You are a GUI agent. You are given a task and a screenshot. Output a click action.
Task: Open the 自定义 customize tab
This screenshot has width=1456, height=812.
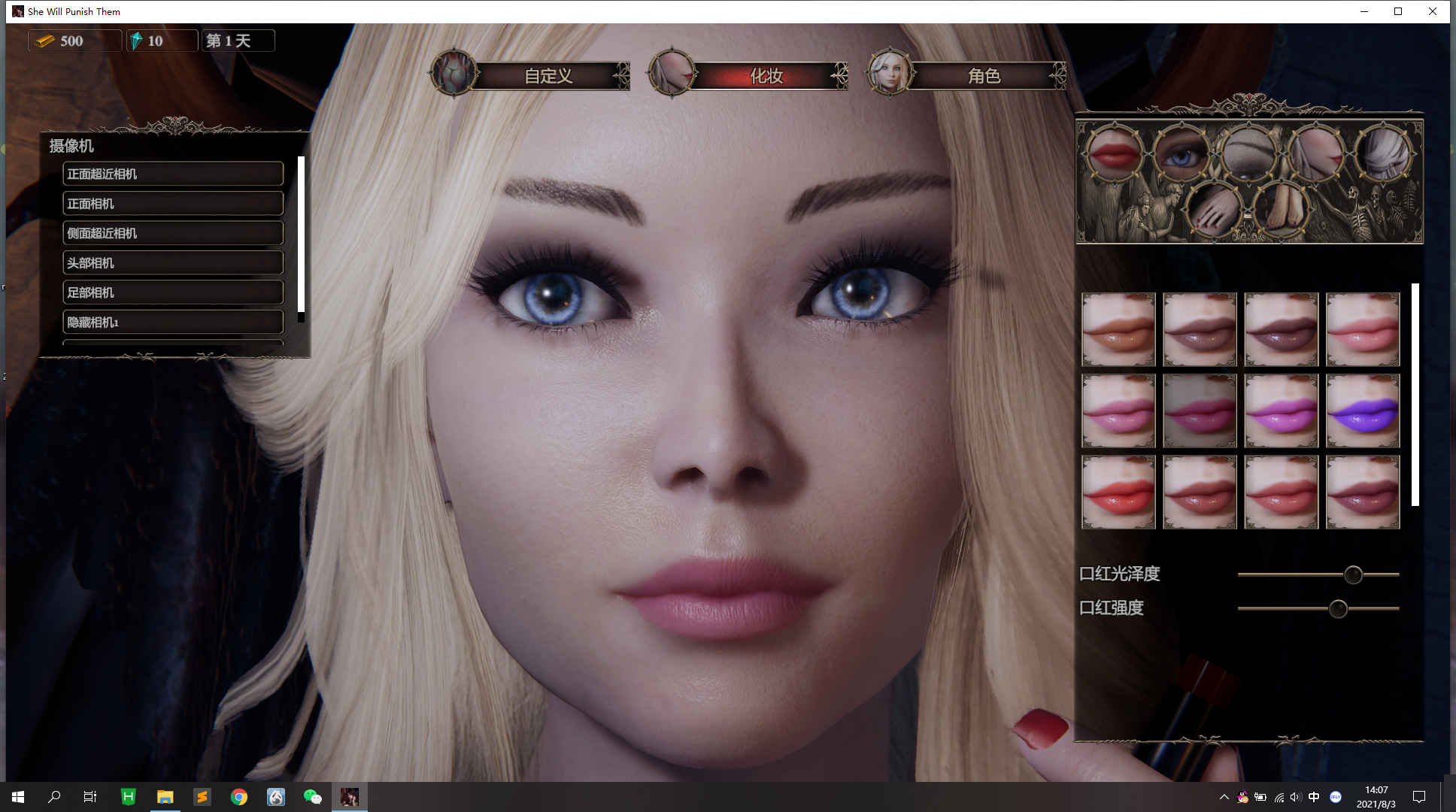(548, 76)
